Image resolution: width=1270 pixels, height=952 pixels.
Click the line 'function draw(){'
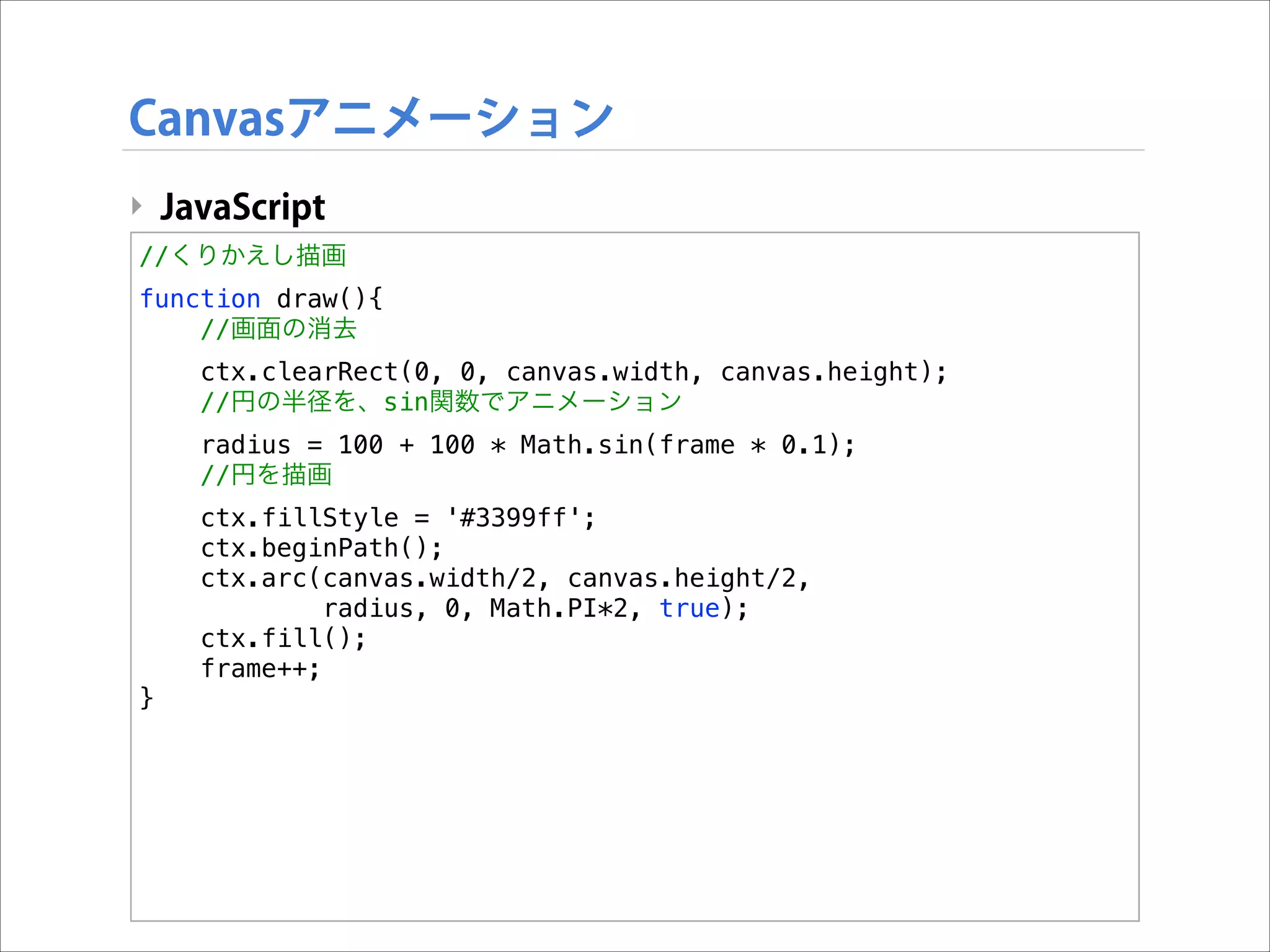click(x=262, y=299)
